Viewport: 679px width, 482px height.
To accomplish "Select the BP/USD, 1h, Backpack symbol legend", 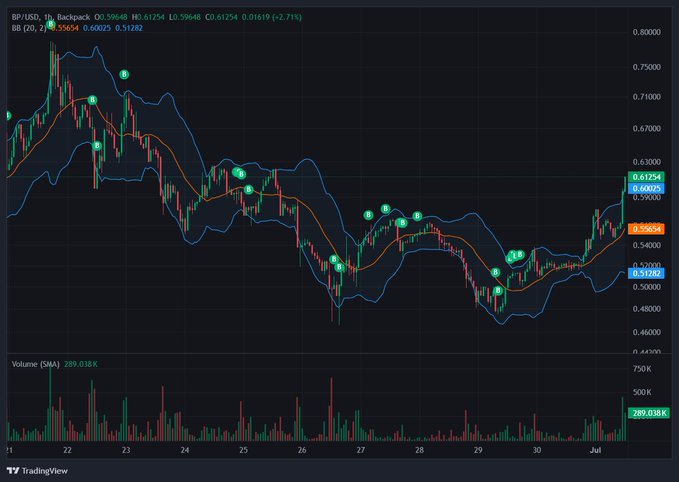I will coord(51,17).
